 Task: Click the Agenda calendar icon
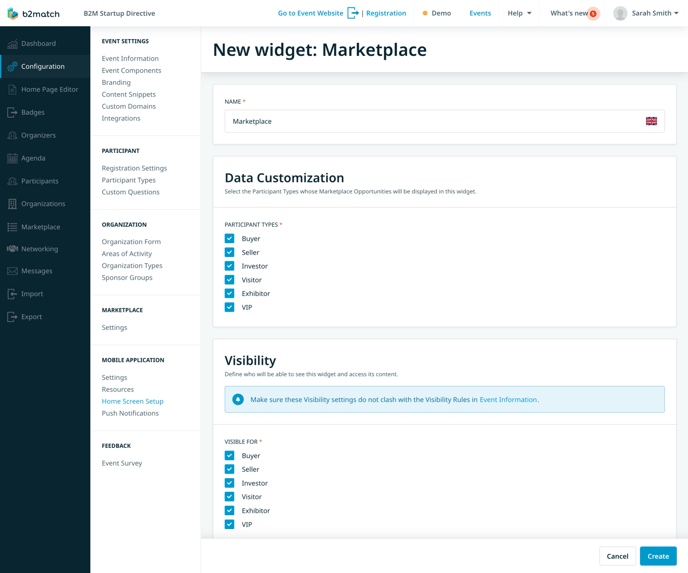click(12, 158)
